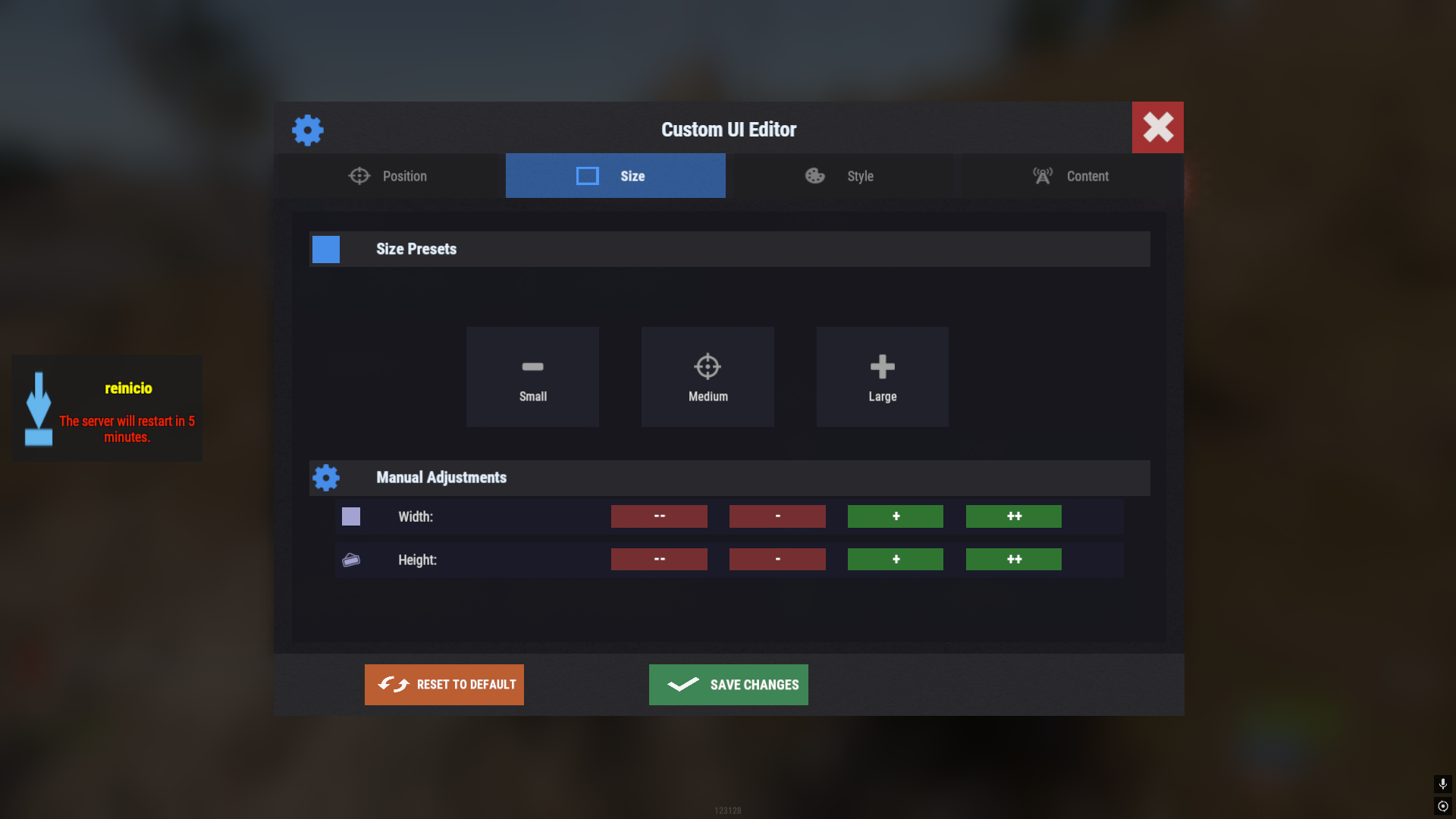Click the Height row icon

(x=351, y=560)
